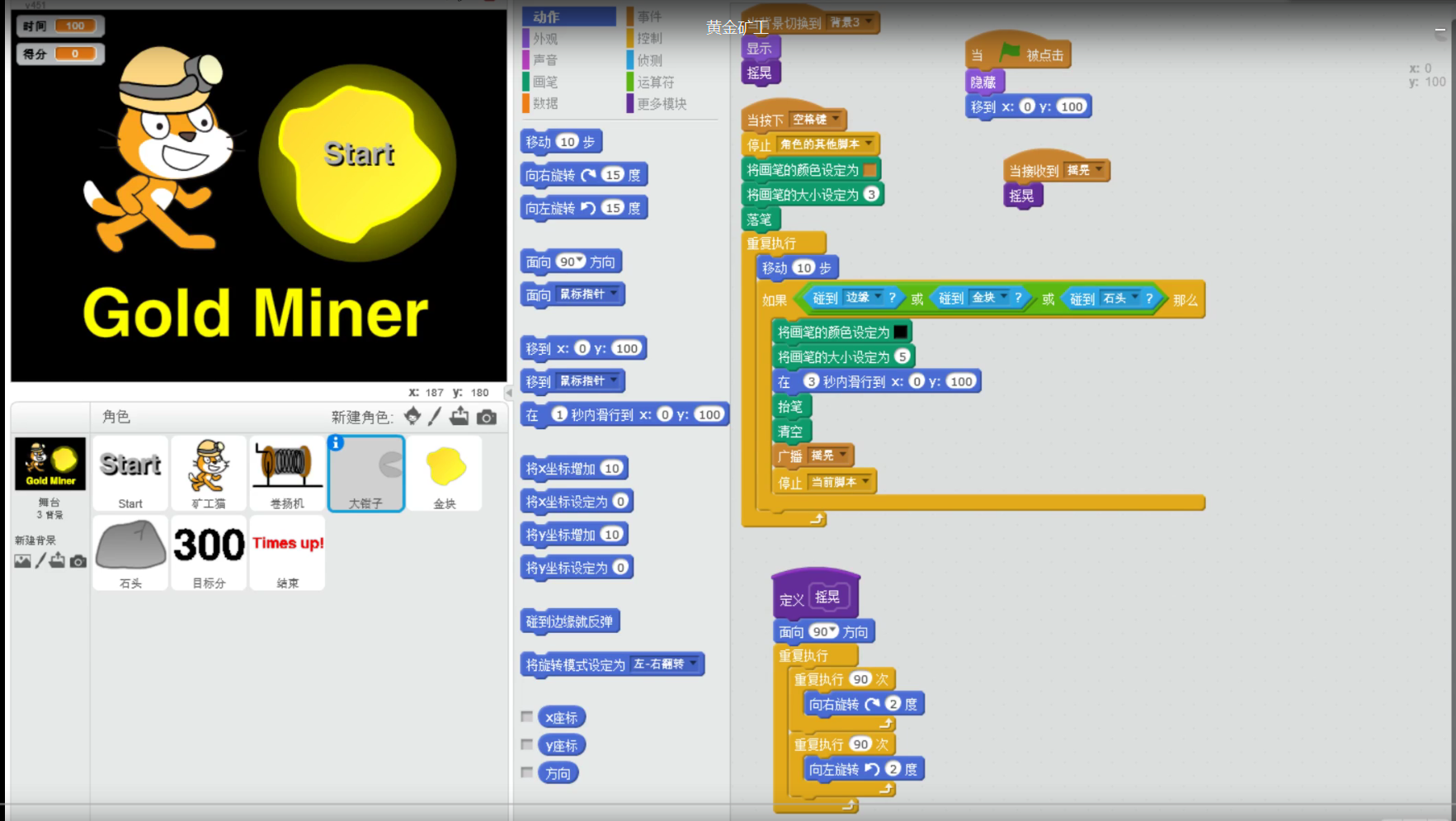
Task: Open the 控制 block category
Action: (649, 38)
